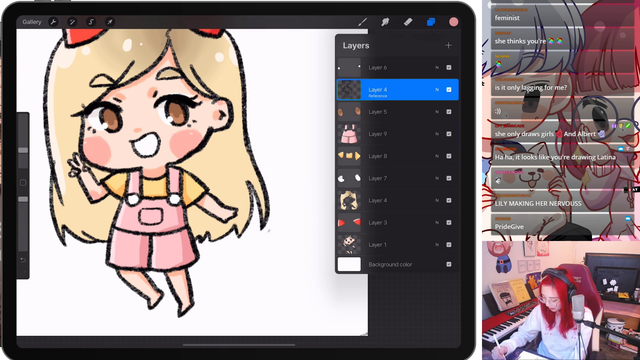Return to the Gallery
The image size is (640, 360).
tap(32, 22)
